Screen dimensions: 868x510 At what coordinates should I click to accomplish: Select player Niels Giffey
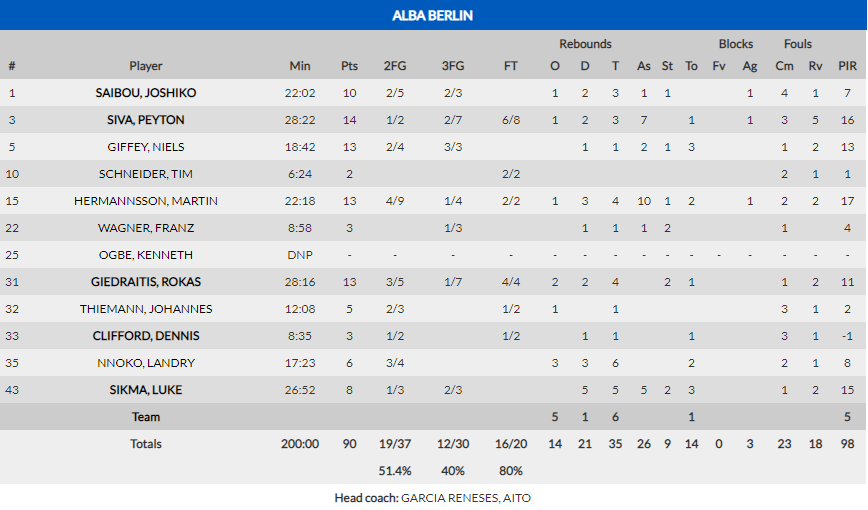[146, 147]
